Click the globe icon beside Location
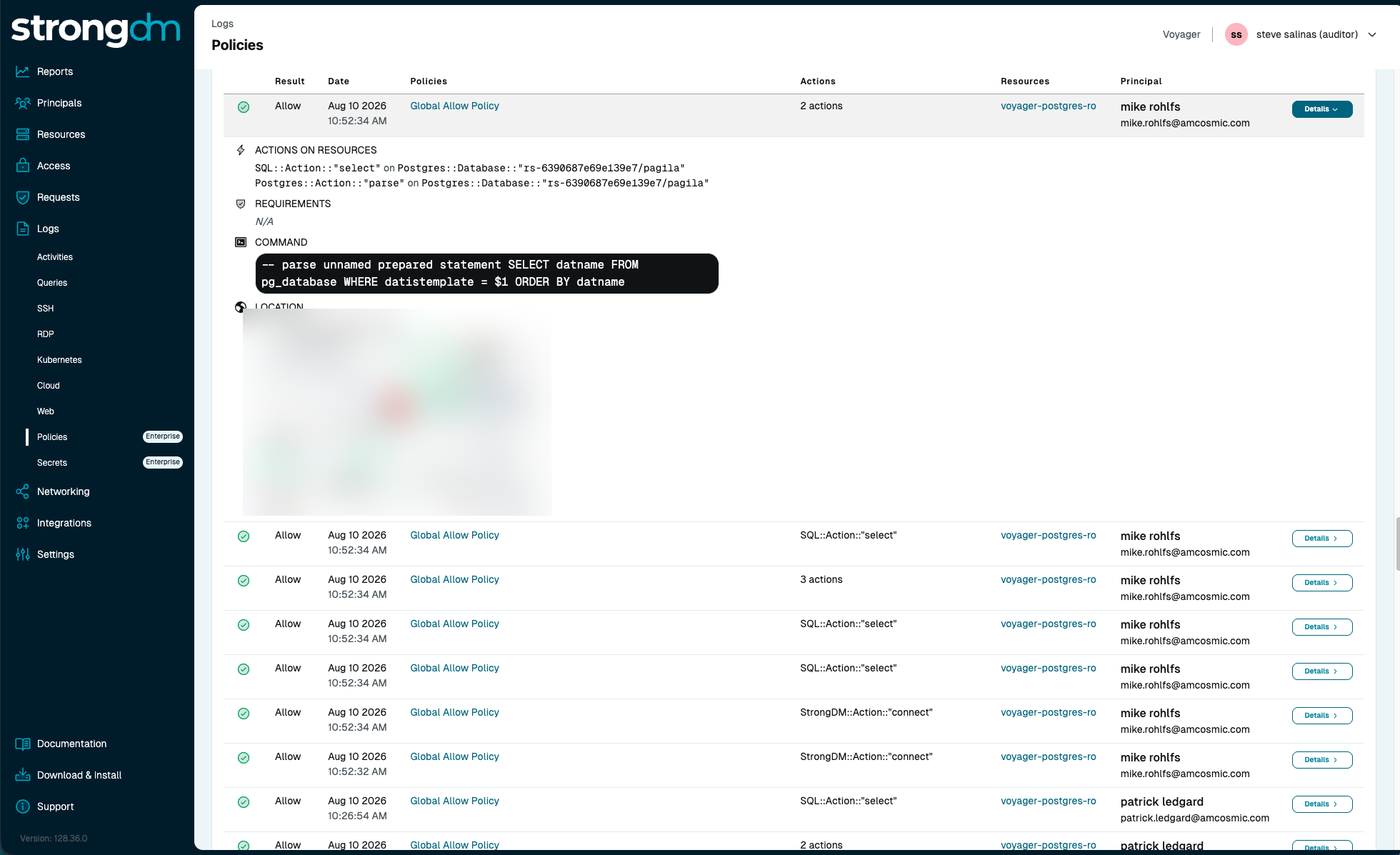Viewport: 1400px width, 855px height. [x=241, y=307]
